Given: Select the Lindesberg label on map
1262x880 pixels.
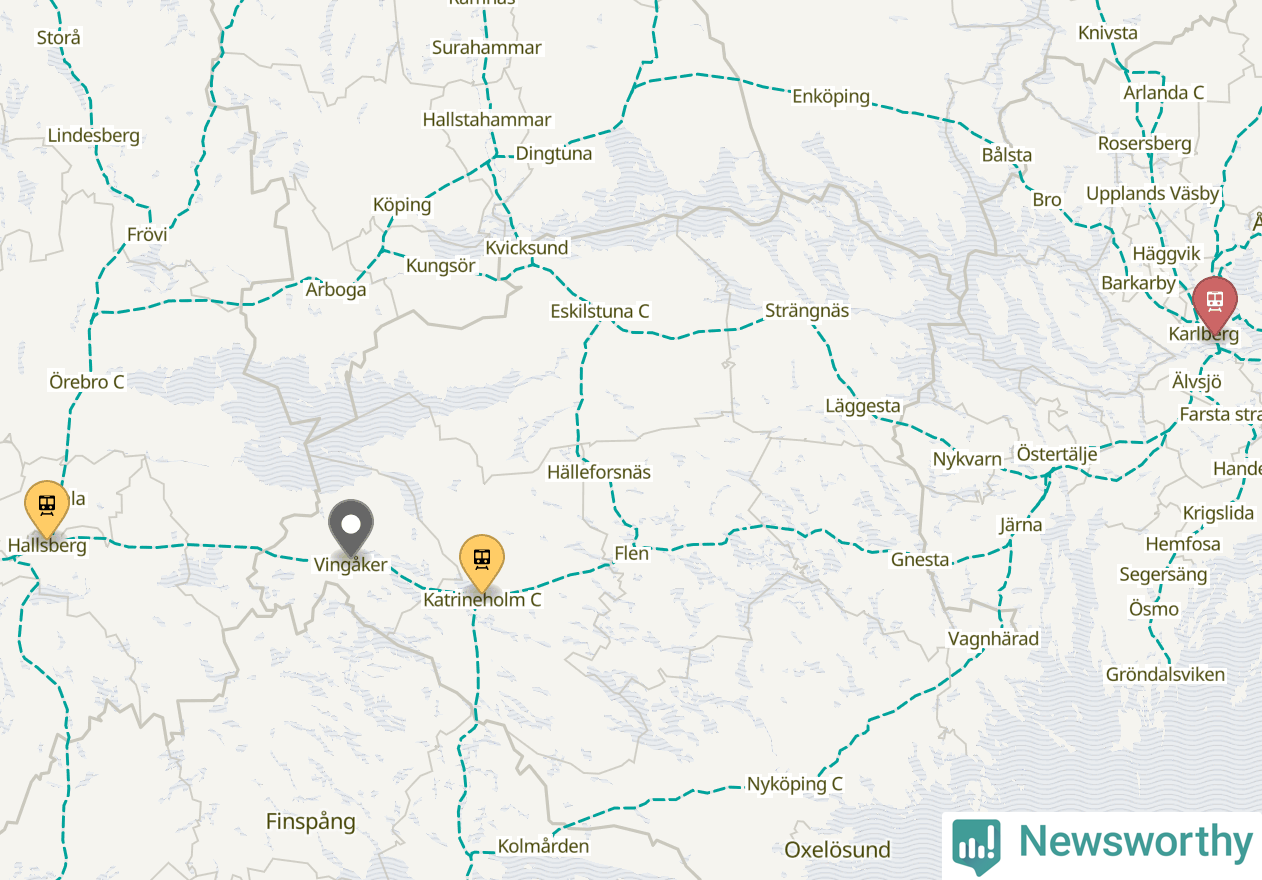Looking at the screenshot, I should click(x=94, y=136).
